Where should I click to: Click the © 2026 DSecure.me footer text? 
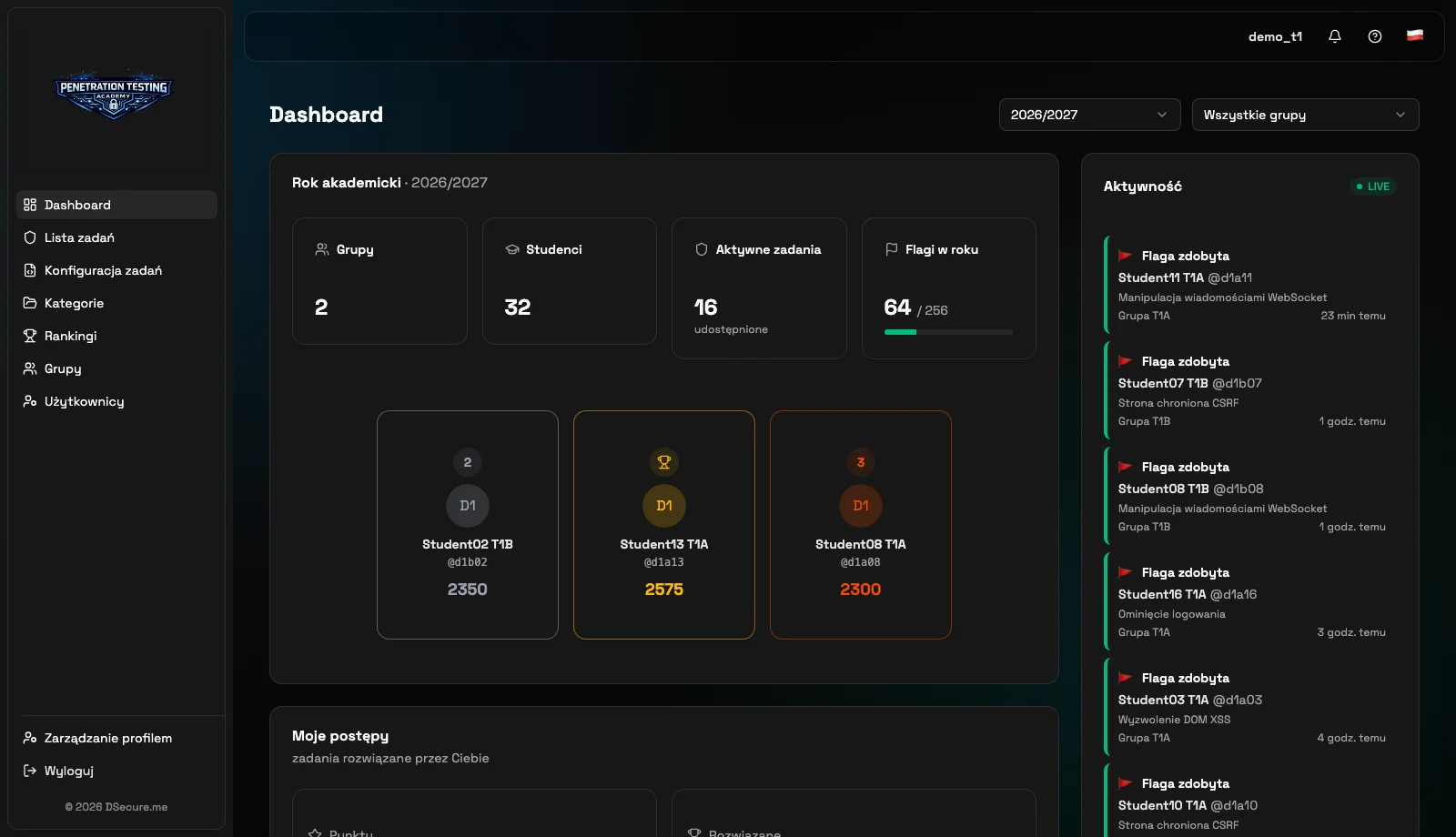116,807
